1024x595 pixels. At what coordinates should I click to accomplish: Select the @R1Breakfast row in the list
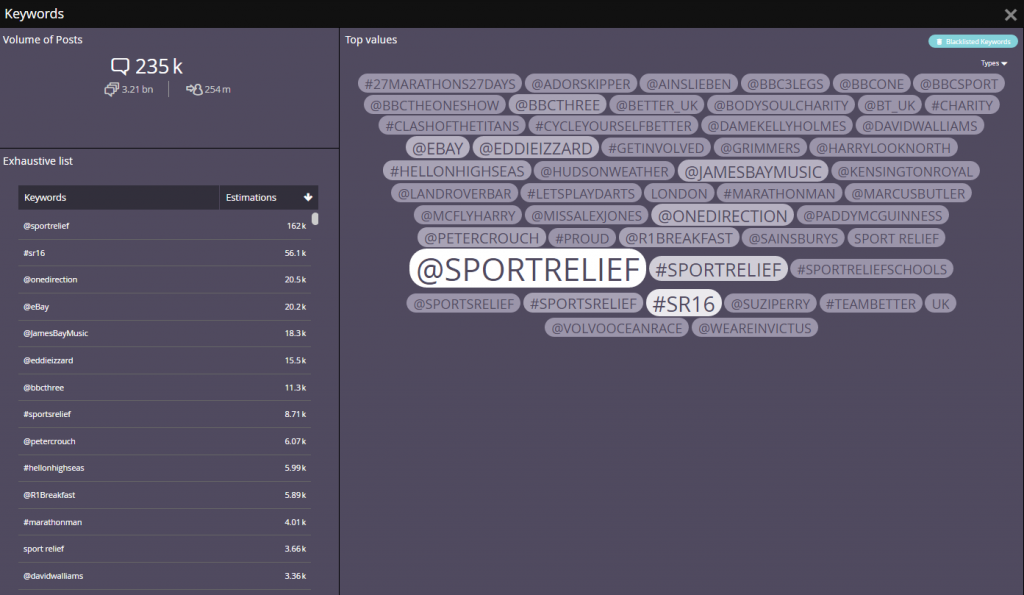tap(165, 495)
